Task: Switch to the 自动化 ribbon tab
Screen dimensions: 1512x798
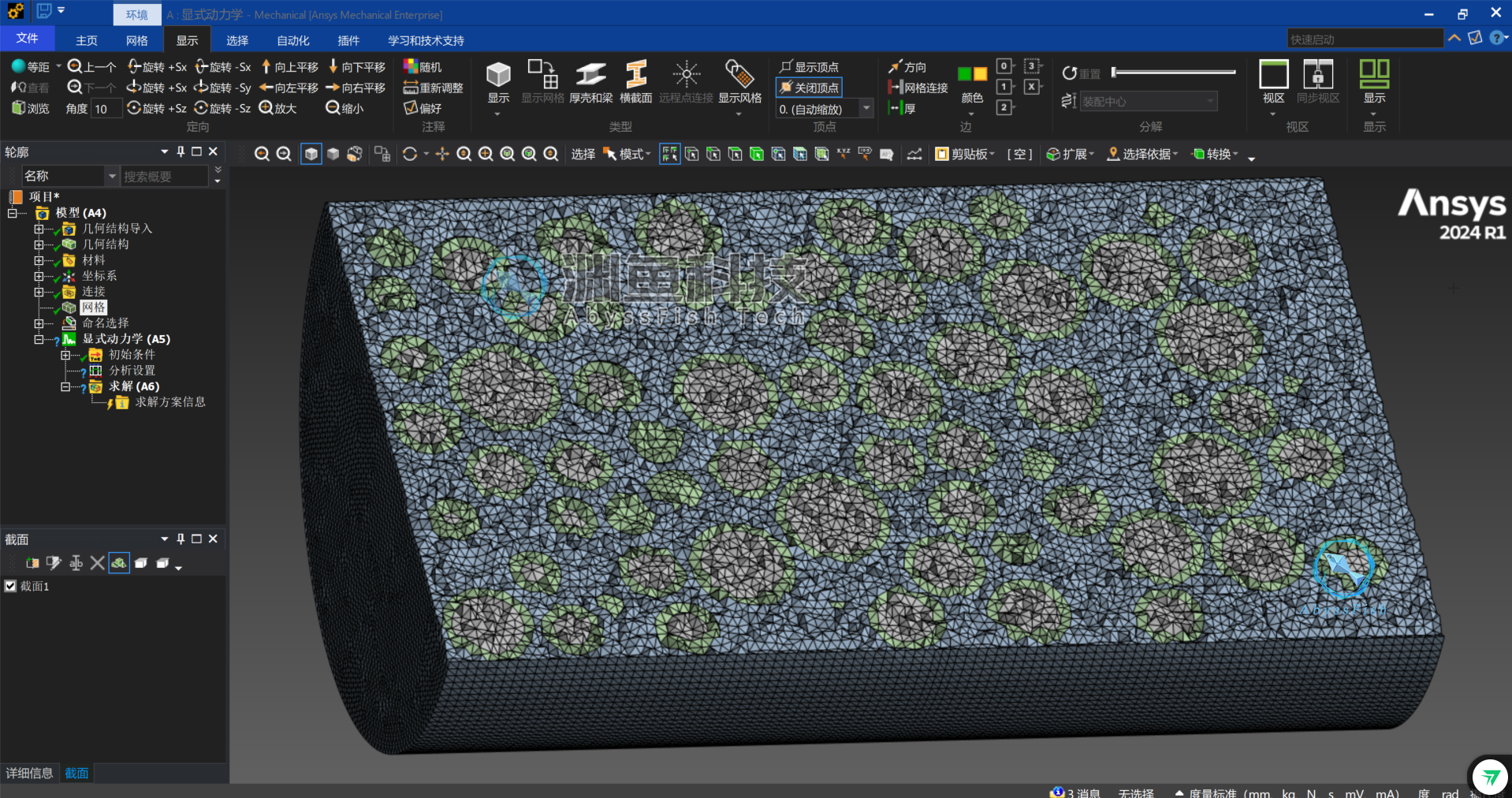Action: coord(293,40)
